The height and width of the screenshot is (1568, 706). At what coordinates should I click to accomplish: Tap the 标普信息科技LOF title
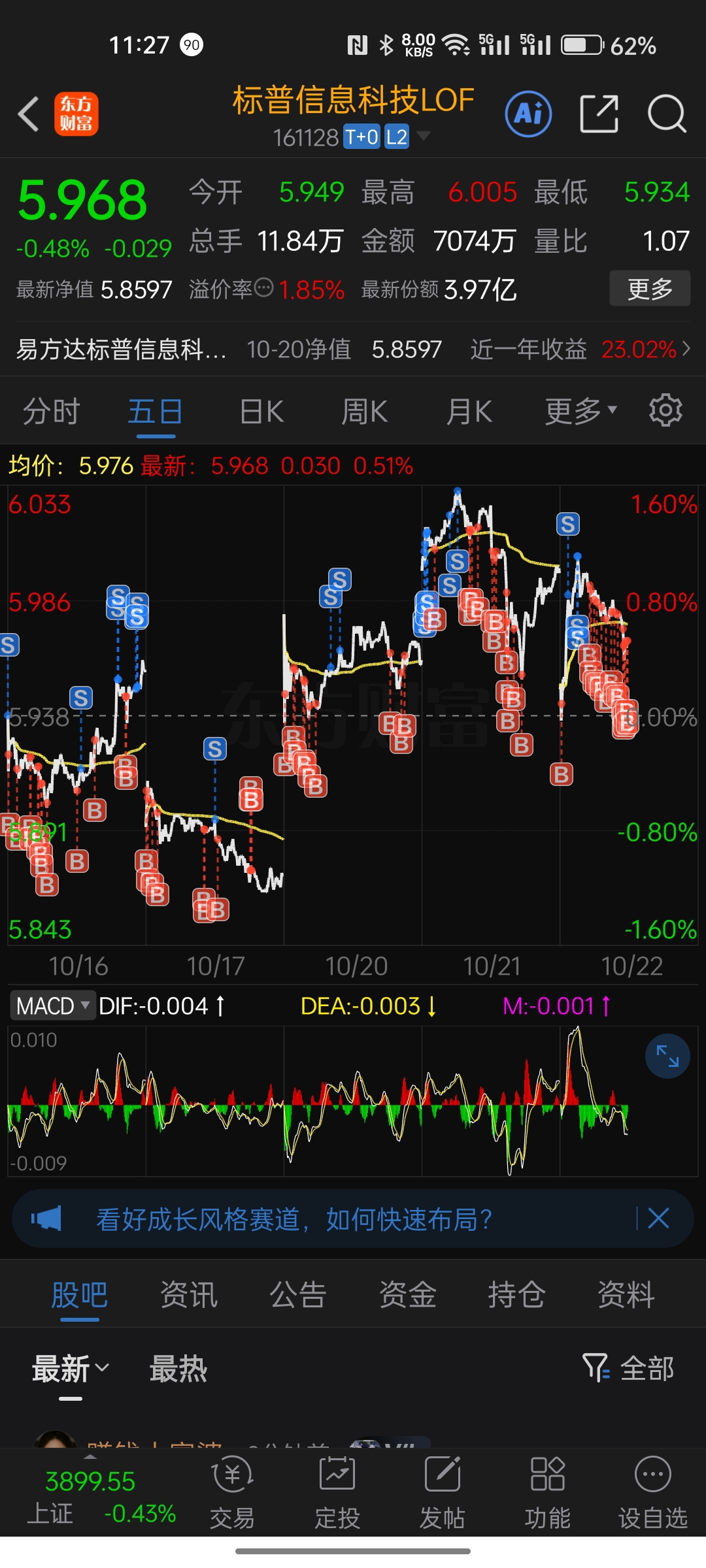pyautogui.click(x=353, y=100)
